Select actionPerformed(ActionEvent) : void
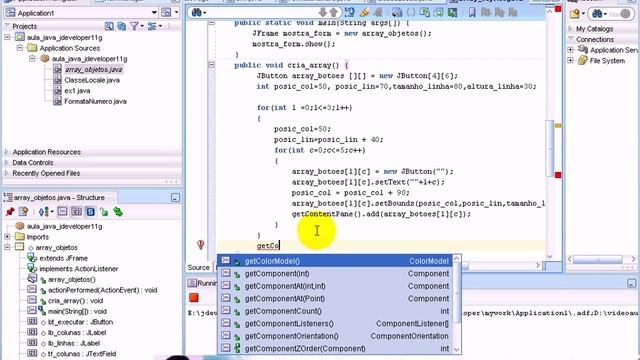The height and width of the screenshot is (360, 640). 102,290
